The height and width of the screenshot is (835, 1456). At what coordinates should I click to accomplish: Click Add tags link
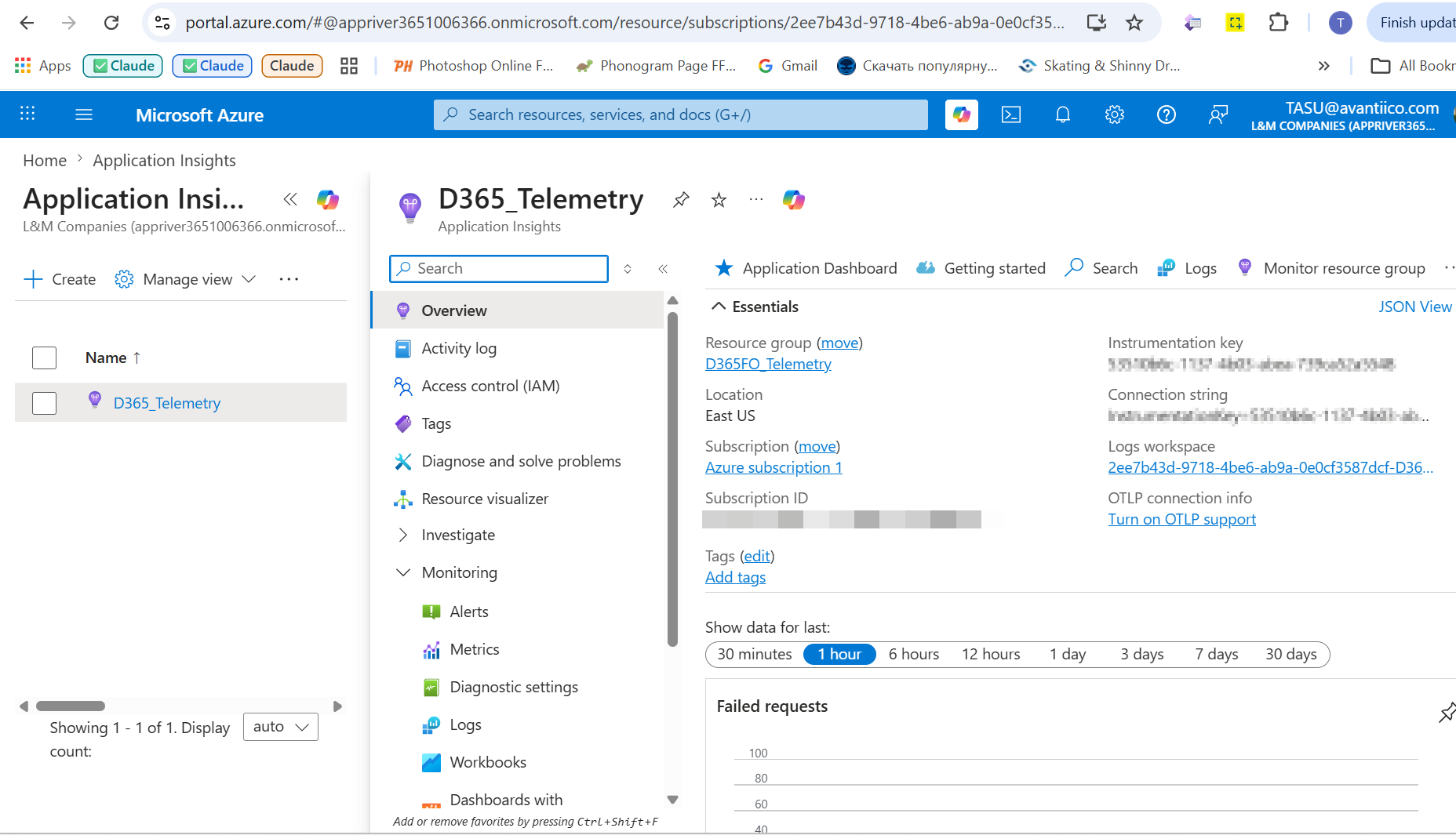[735, 577]
